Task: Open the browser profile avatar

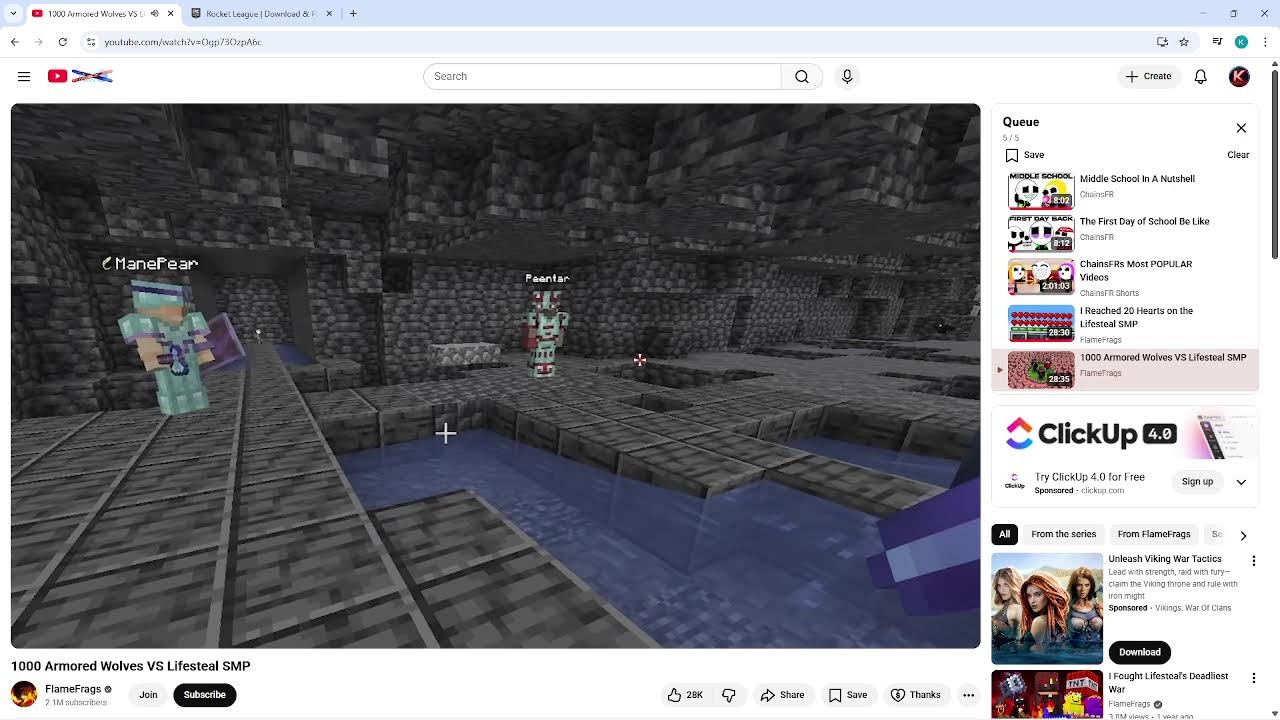Action: click(x=1241, y=42)
